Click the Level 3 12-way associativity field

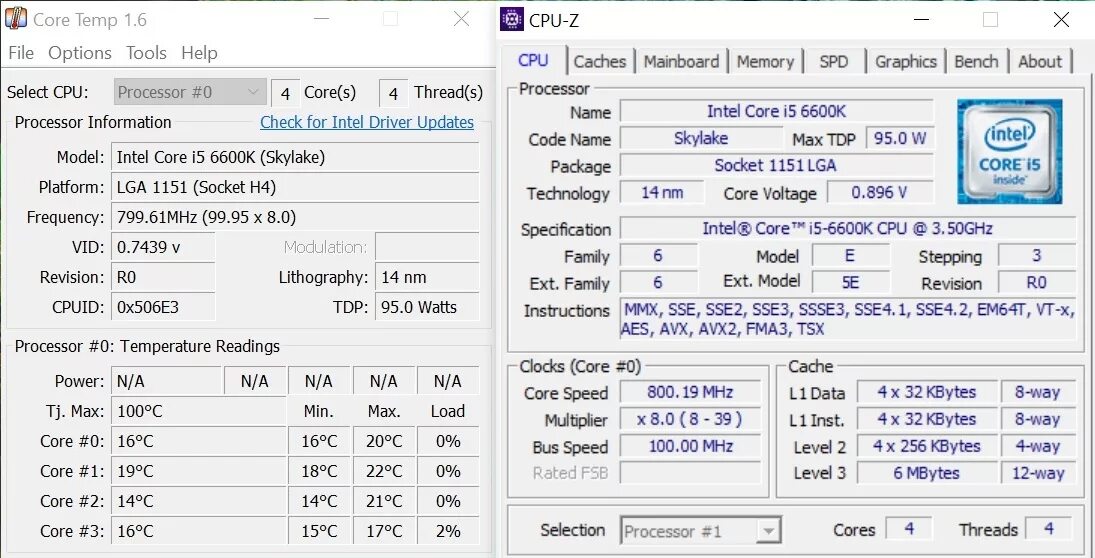click(1038, 473)
